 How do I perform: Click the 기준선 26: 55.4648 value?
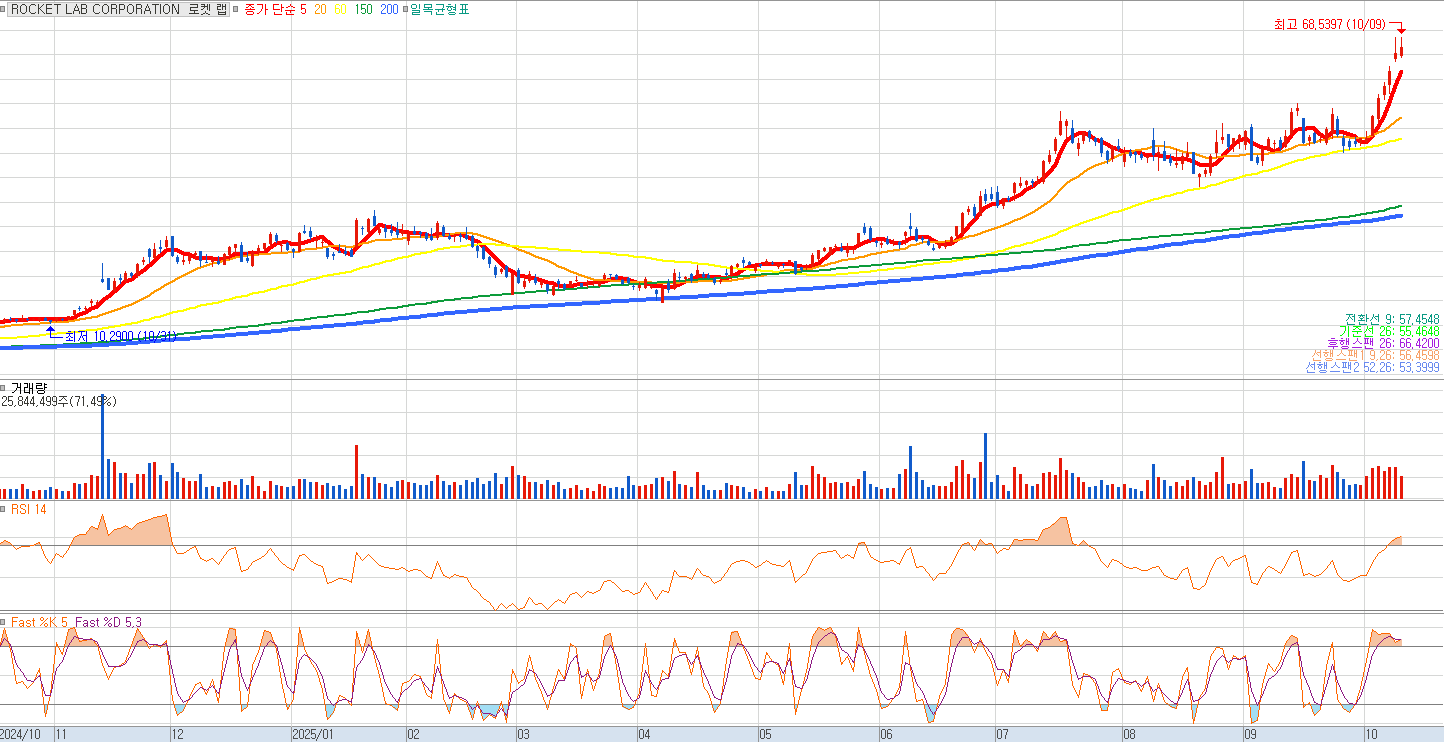1390,331
